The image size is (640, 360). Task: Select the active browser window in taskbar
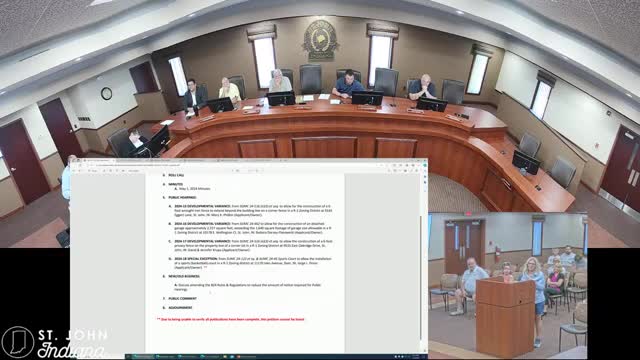[x=143, y=357]
